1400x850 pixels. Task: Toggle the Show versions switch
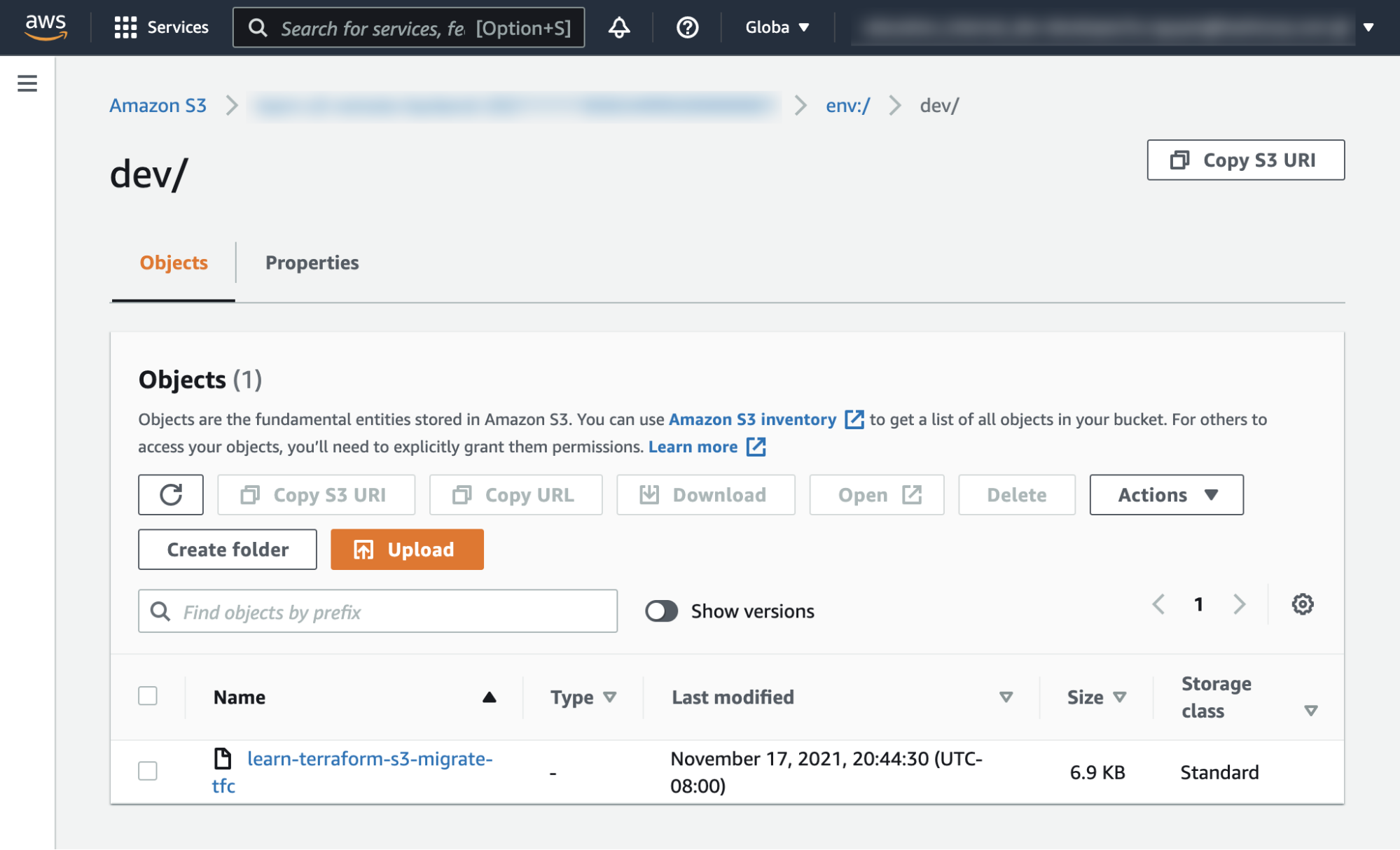point(661,611)
